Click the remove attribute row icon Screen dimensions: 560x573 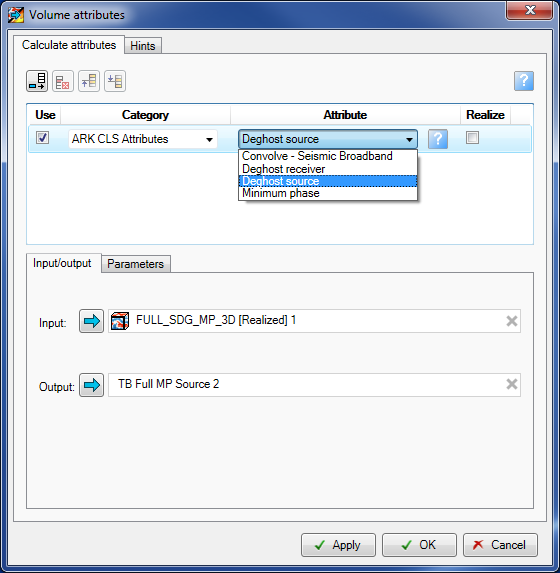[63, 81]
